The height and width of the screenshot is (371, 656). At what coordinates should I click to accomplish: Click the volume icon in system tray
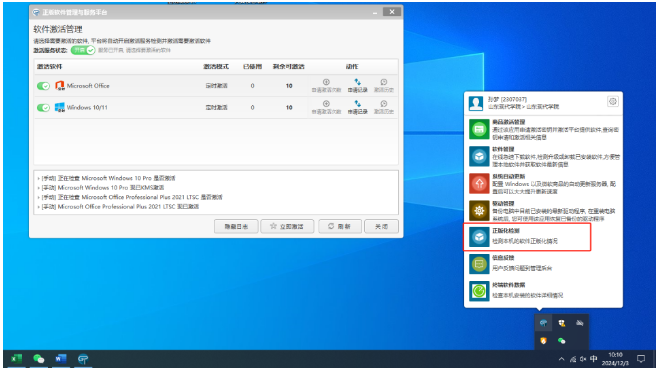tap(583, 359)
